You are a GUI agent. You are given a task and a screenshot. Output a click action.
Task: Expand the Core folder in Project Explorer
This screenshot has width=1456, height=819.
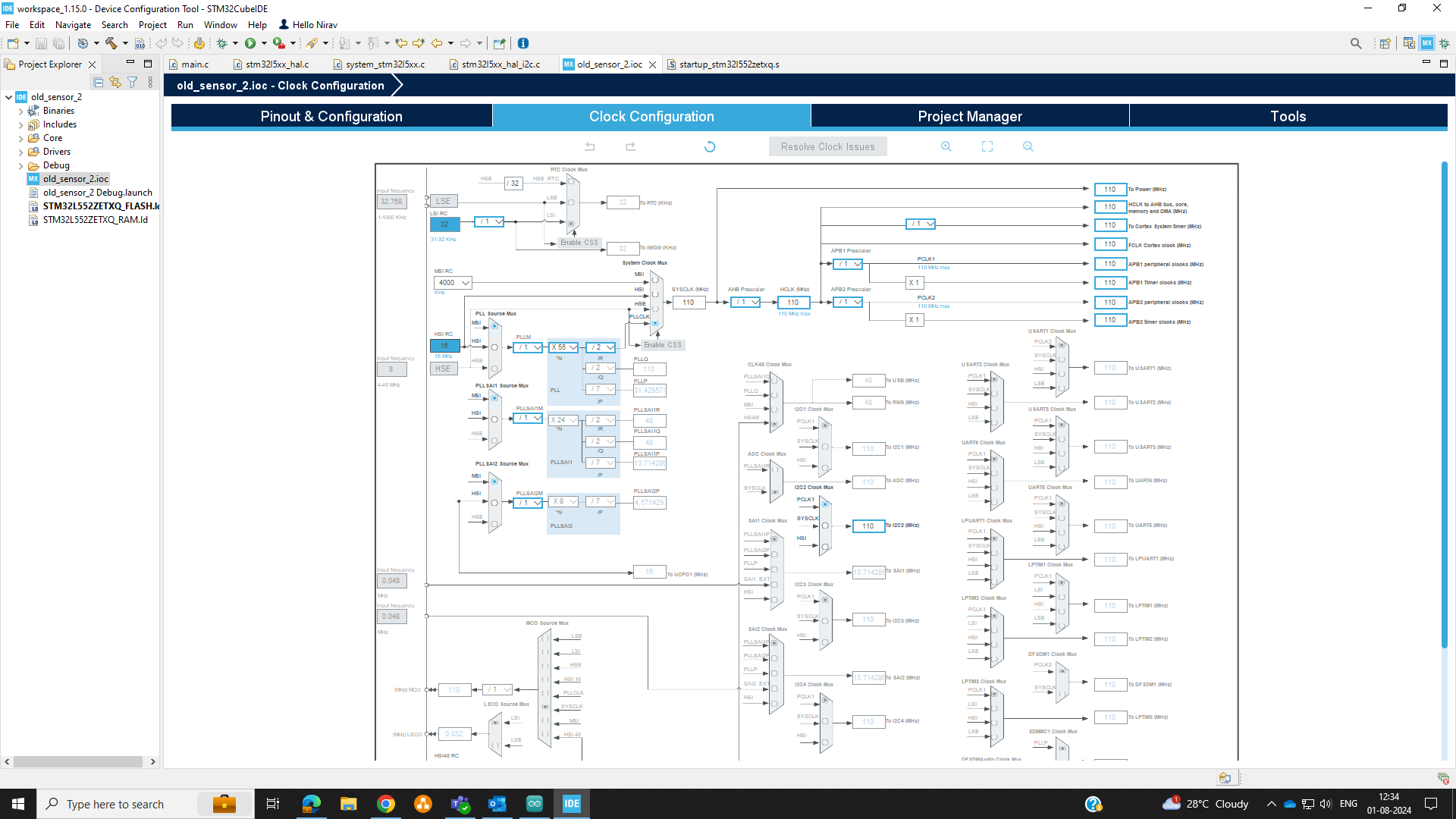click(x=22, y=138)
